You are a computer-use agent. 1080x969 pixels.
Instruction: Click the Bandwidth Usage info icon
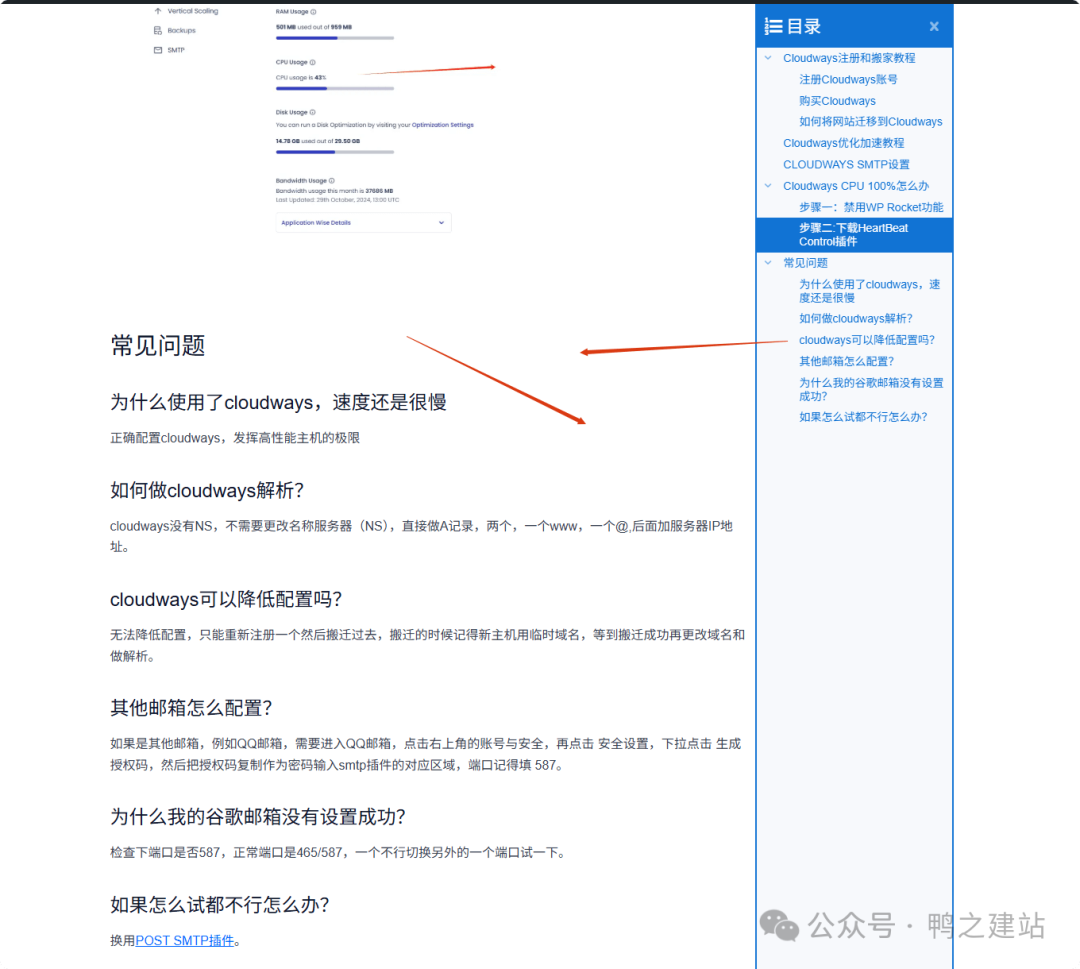pyautogui.click(x=332, y=180)
